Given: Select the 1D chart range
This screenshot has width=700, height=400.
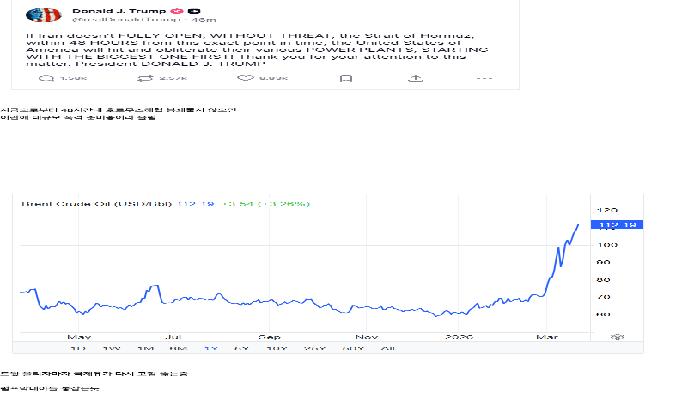Looking at the screenshot, I should [79, 348].
